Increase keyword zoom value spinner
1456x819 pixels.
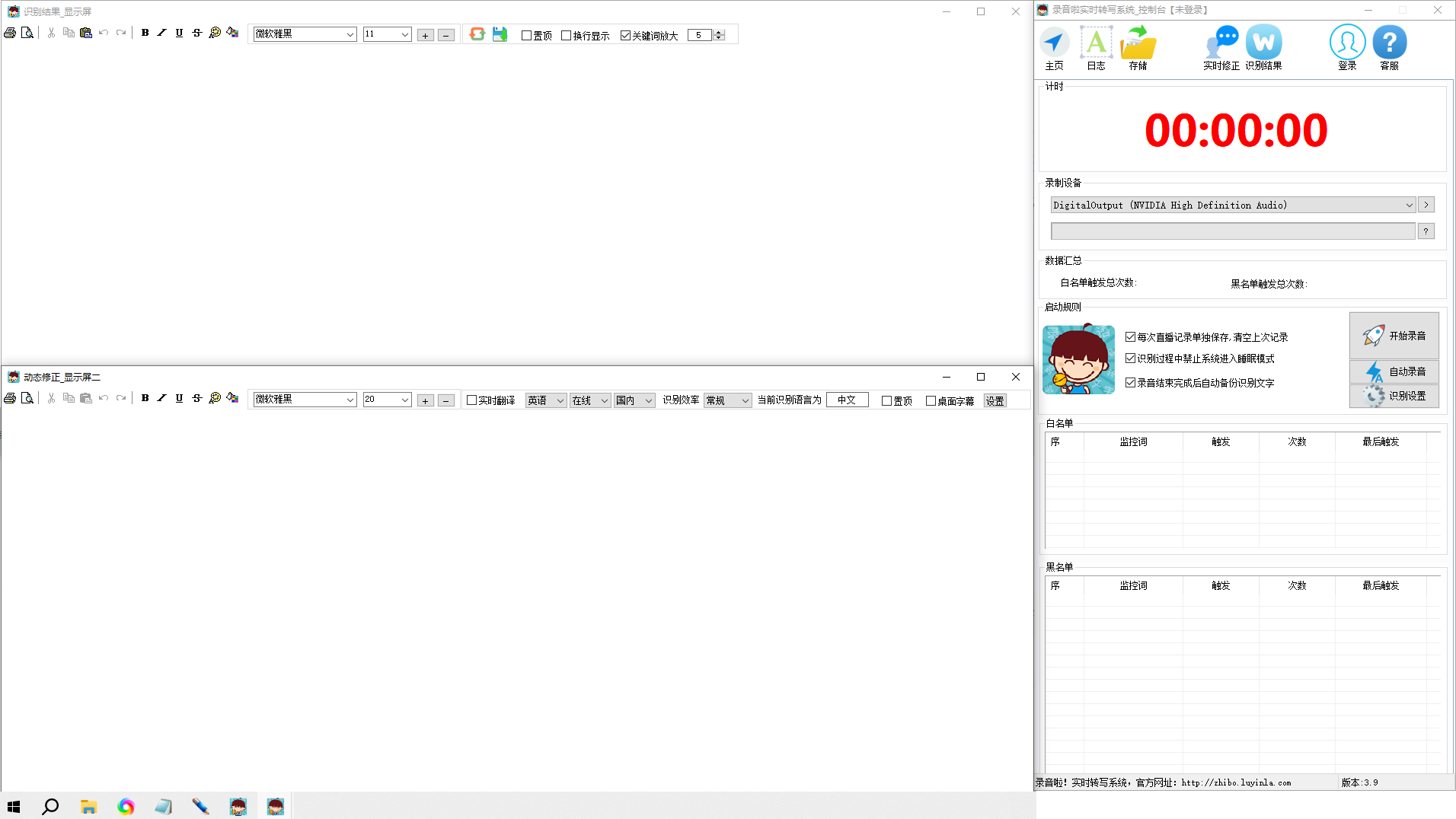click(719, 32)
